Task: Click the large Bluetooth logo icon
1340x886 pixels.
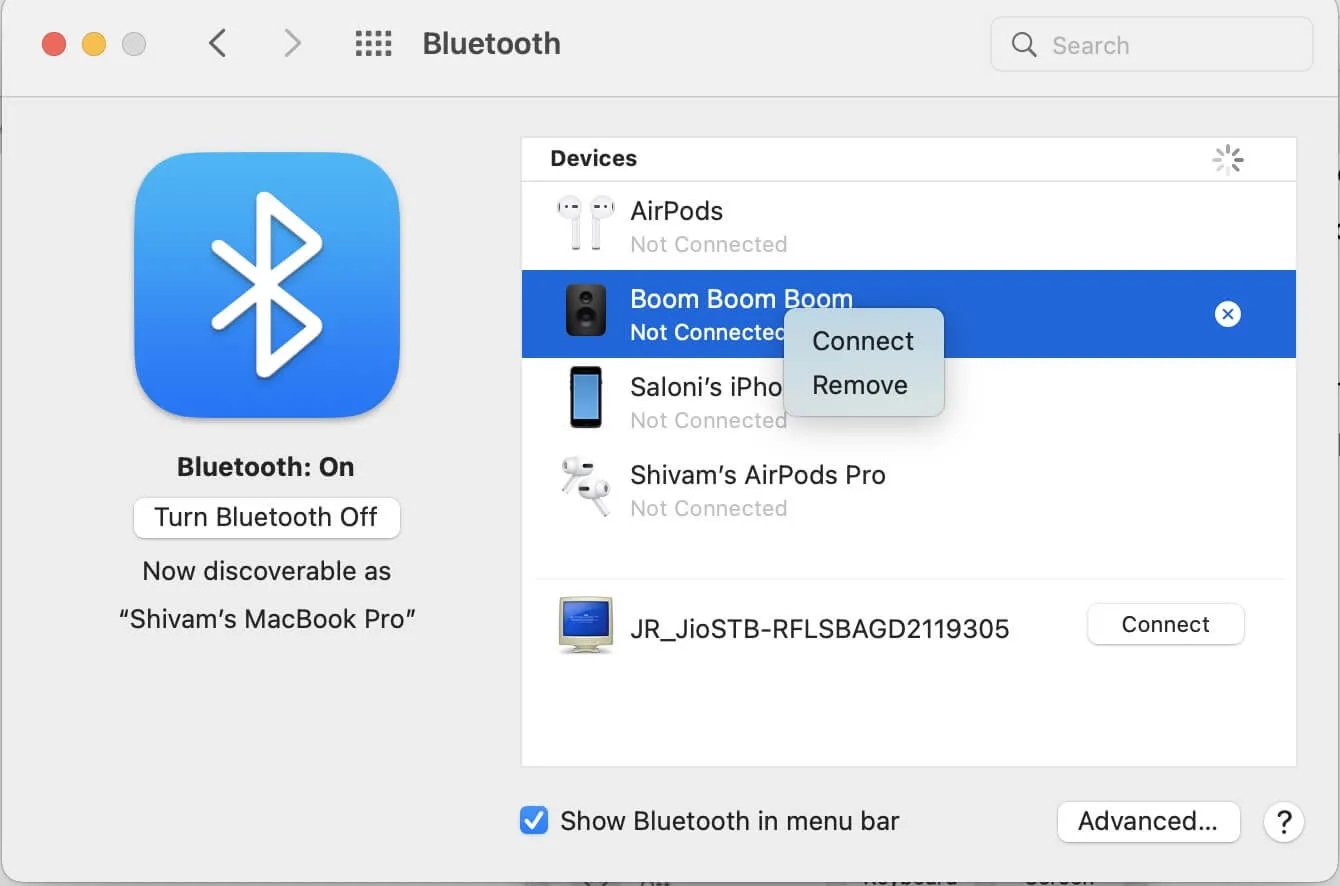Action: pos(267,285)
